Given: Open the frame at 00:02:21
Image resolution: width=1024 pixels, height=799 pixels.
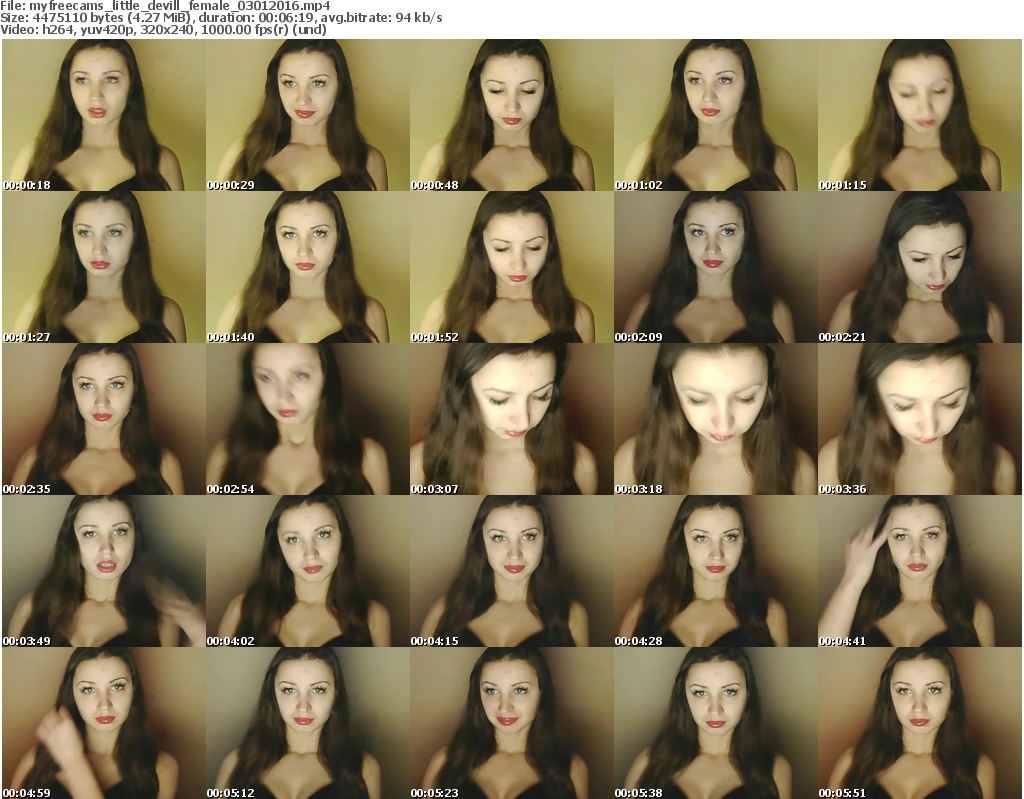Looking at the screenshot, I should coord(919,267).
